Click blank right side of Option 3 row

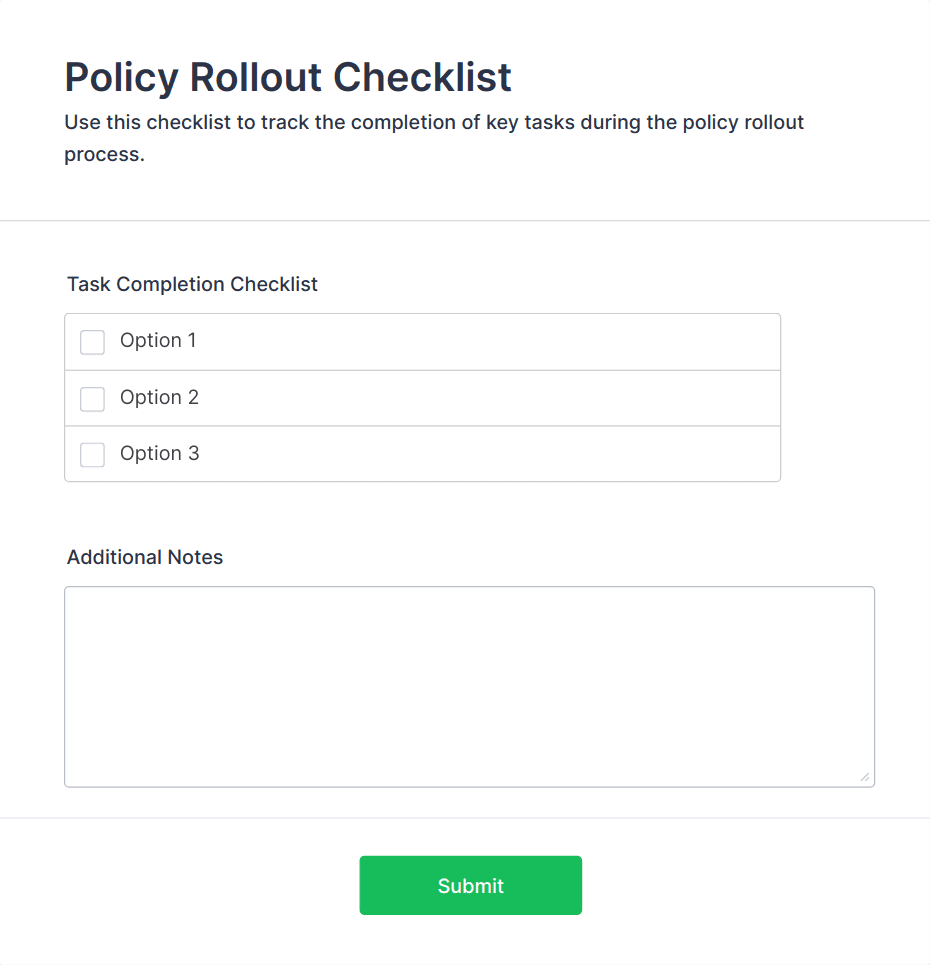tap(600, 454)
